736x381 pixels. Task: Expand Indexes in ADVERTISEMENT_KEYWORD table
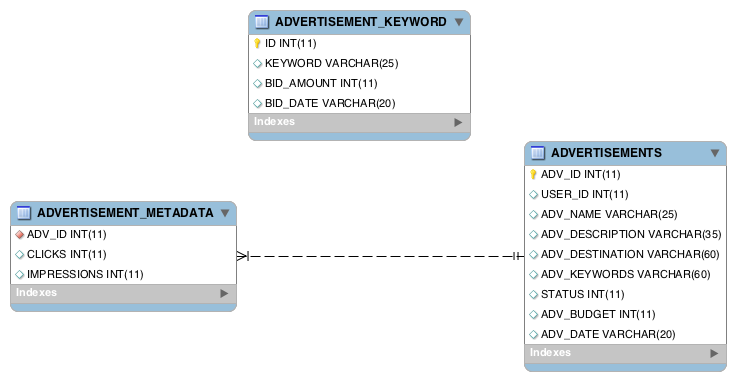458,122
